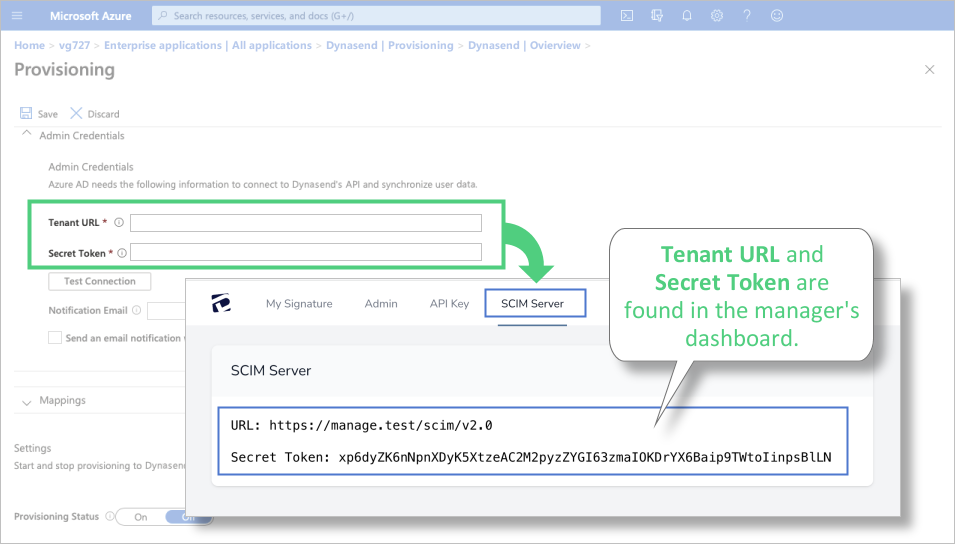
Task: Open the Azure hamburger menu
Action: pyautogui.click(x=17, y=16)
